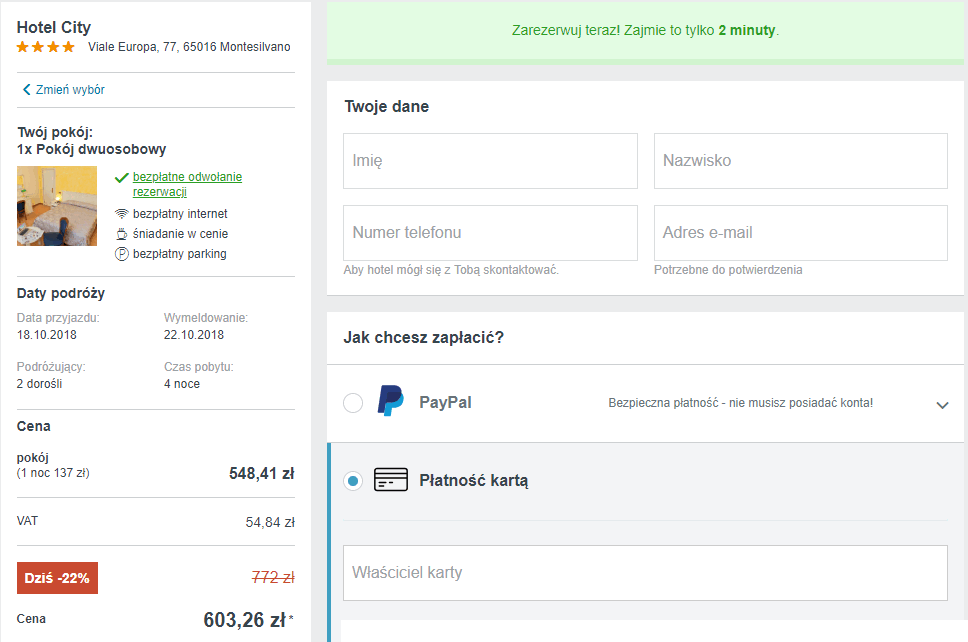Focus the Numer telefonu input field
The width and height of the screenshot is (968, 642).
(x=490, y=233)
